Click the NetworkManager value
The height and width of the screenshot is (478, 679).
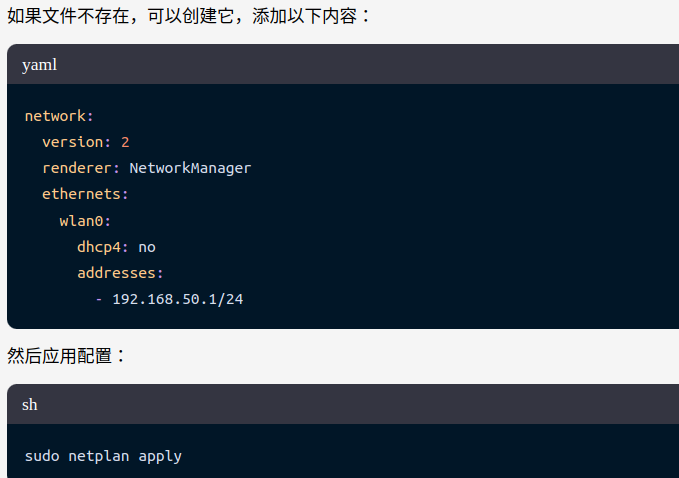coord(190,168)
